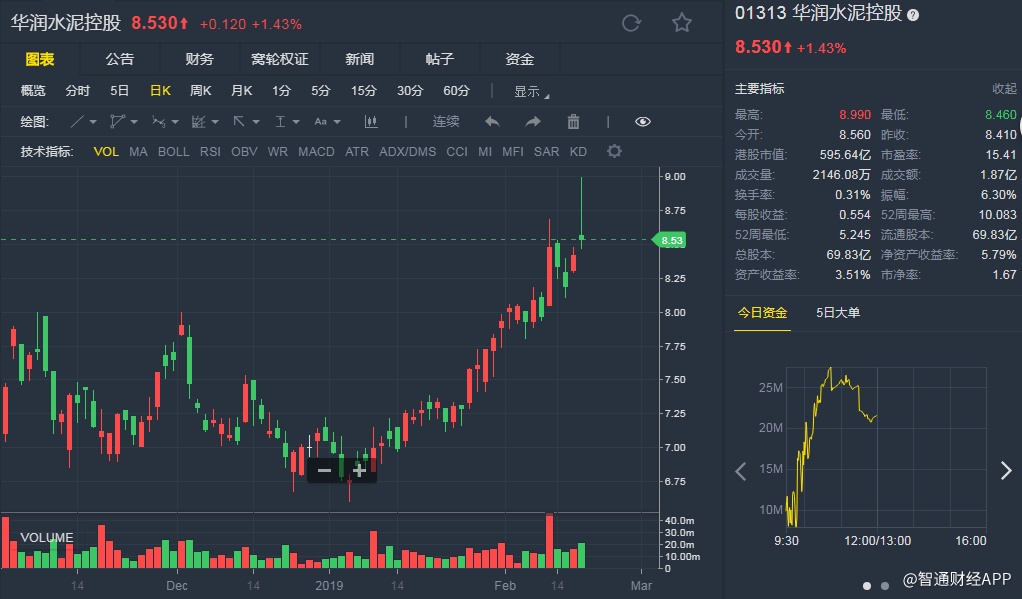Go to previous funds chart with left arrow
This screenshot has height=599, width=1022.
[x=740, y=471]
